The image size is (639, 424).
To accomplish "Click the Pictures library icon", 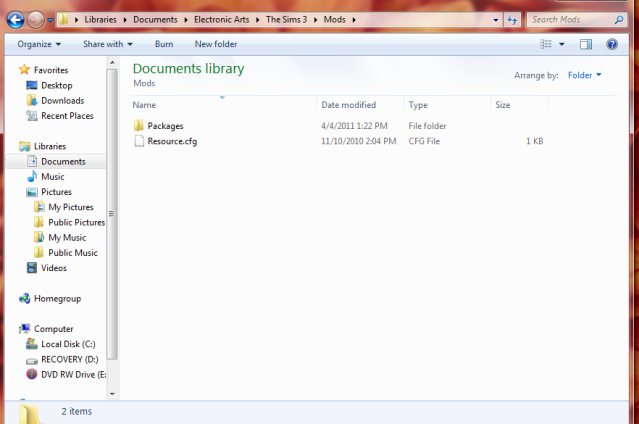I will (32, 192).
